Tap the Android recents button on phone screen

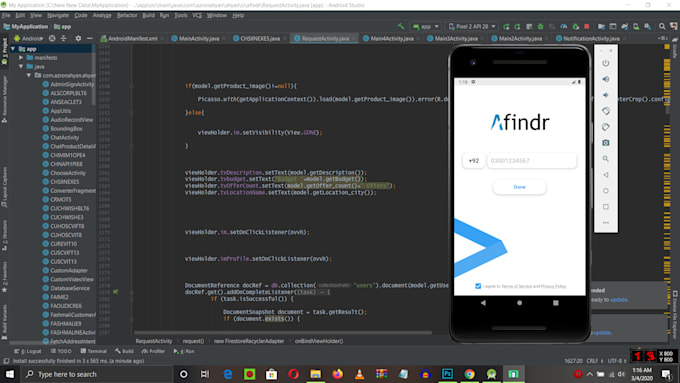pos(556,303)
